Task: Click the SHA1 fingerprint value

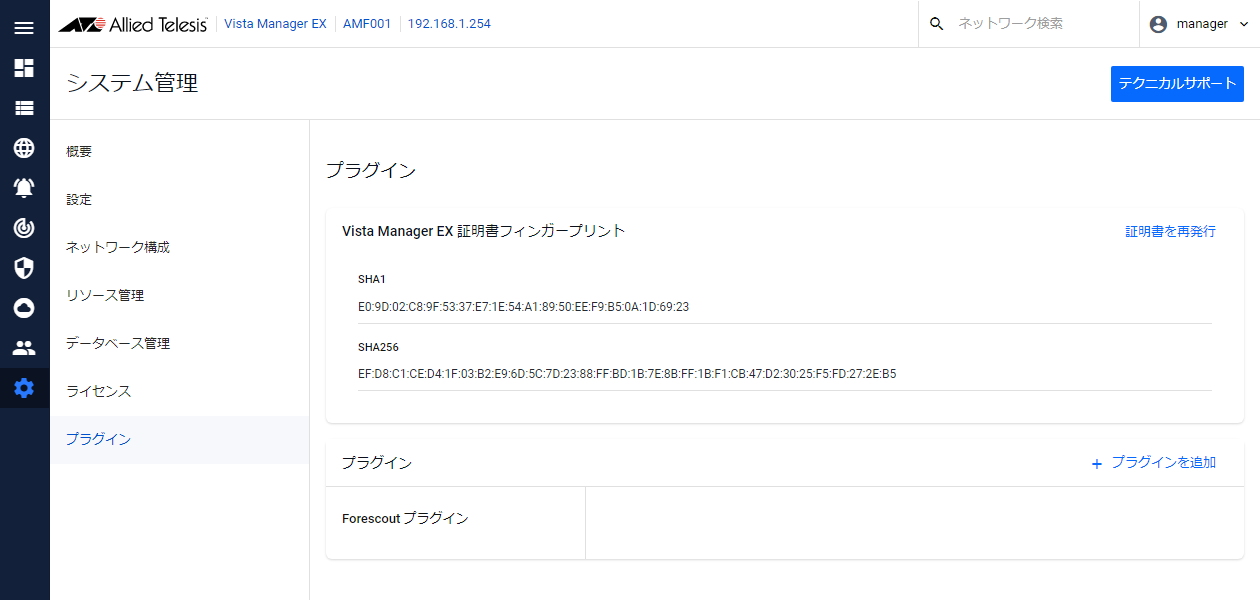Action: coord(523,307)
